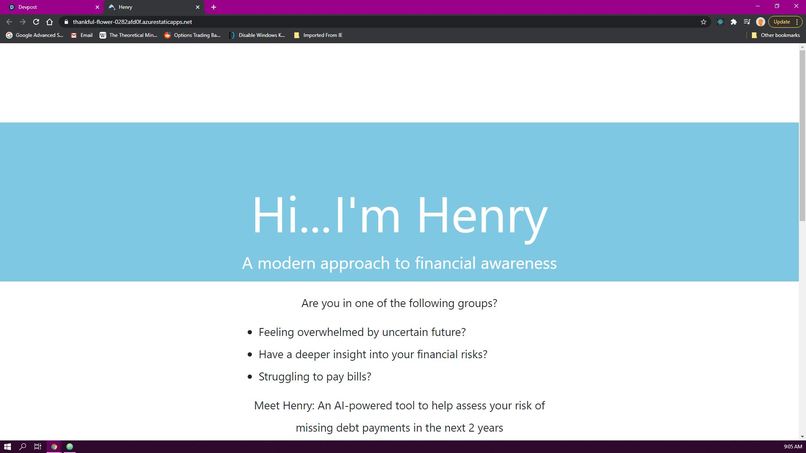The image size is (806, 453).
Task: Open Google Advanced Search bookmark
Action: (34, 35)
